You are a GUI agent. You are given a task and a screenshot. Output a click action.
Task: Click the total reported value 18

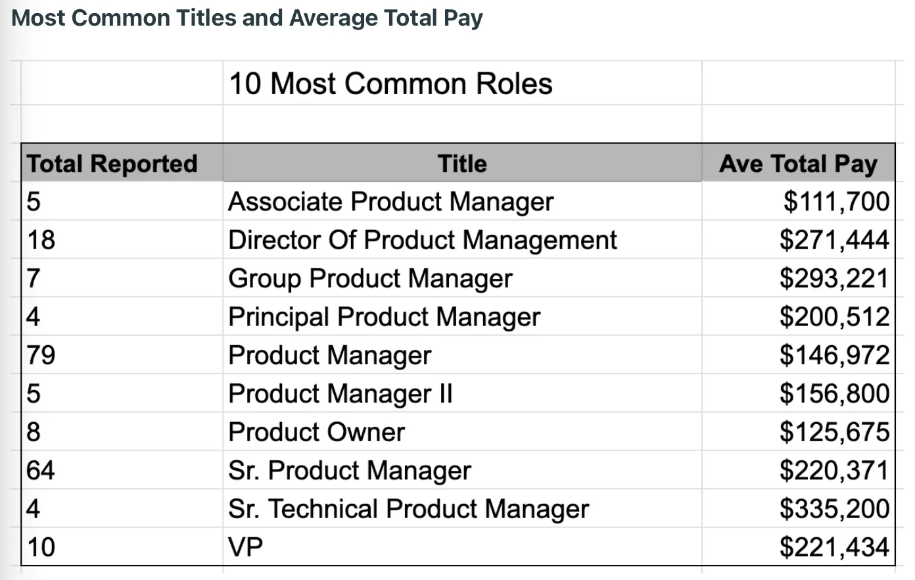tap(122, 240)
